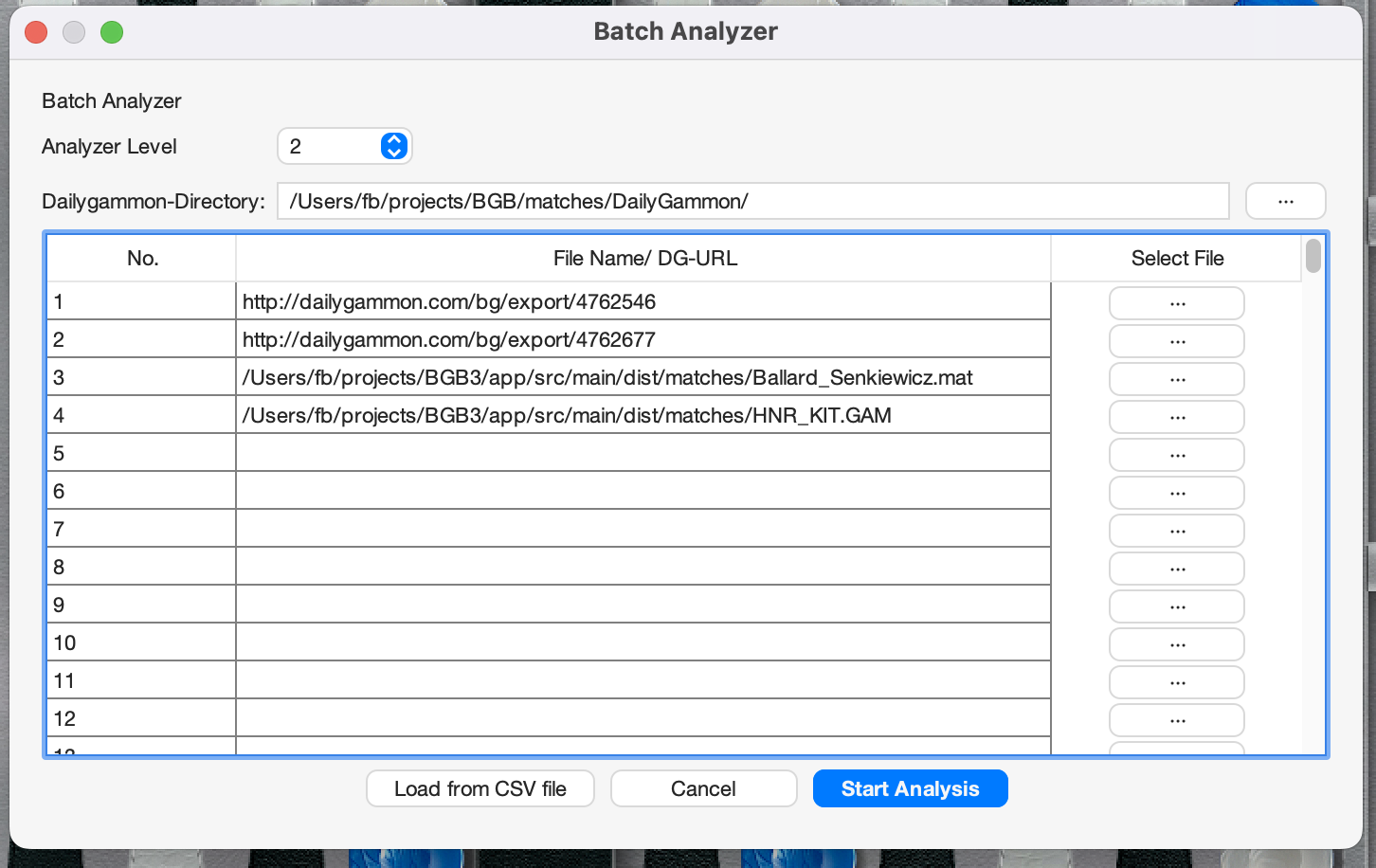Select file for the HNR_KIT.GAM row
The image size is (1376, 868).
[x=1176, y=417]
